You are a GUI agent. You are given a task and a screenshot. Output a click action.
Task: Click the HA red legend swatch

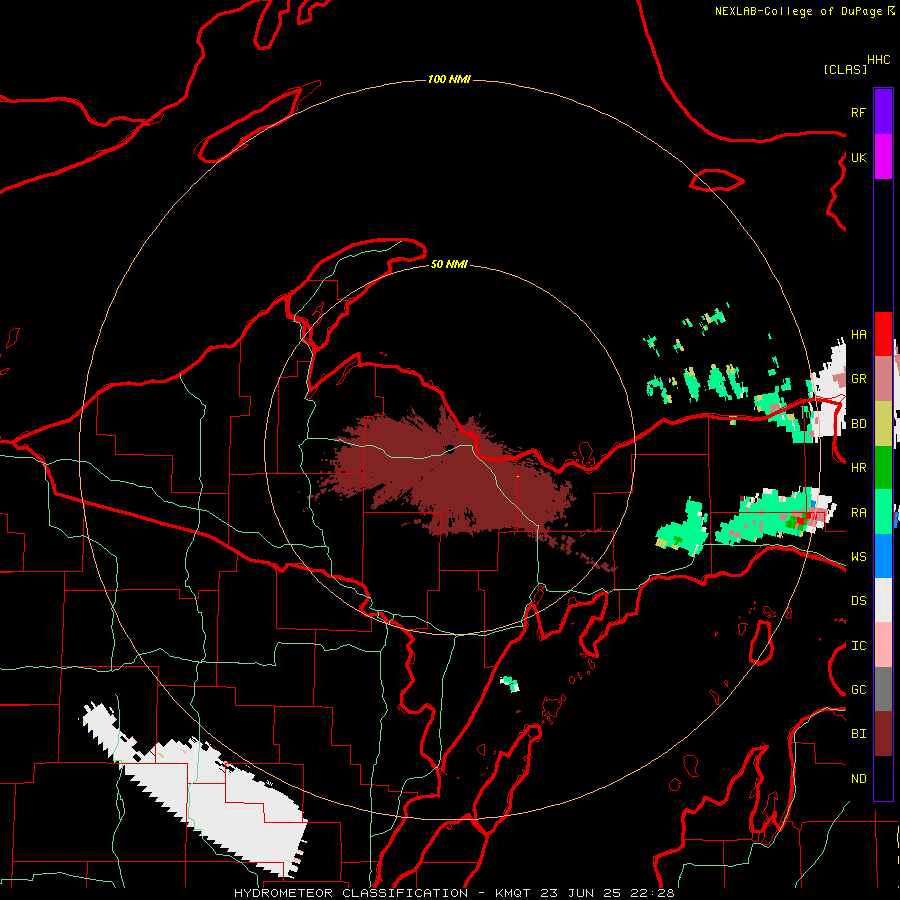(x=883, y=334)
